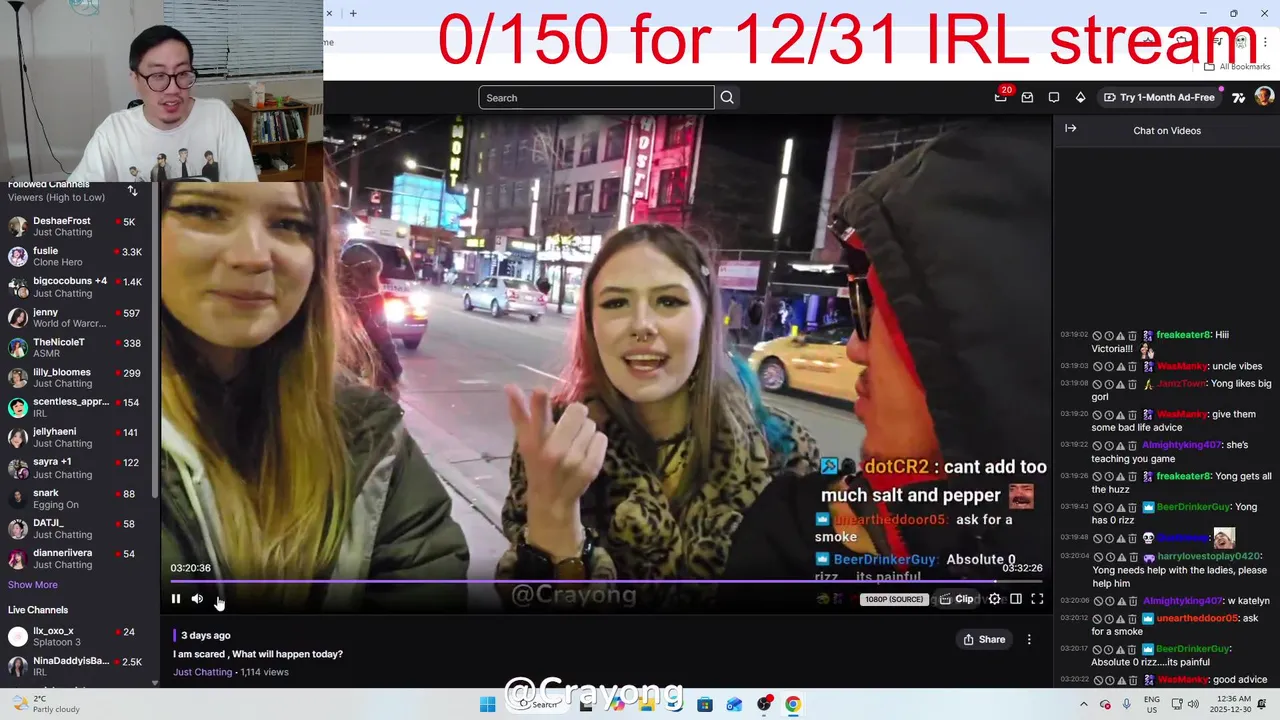The width and height of the screenshot is (1280, 720).
Task: Open the user profile avatar menu
Action: pyautogui.click(x=1264, y=97)
